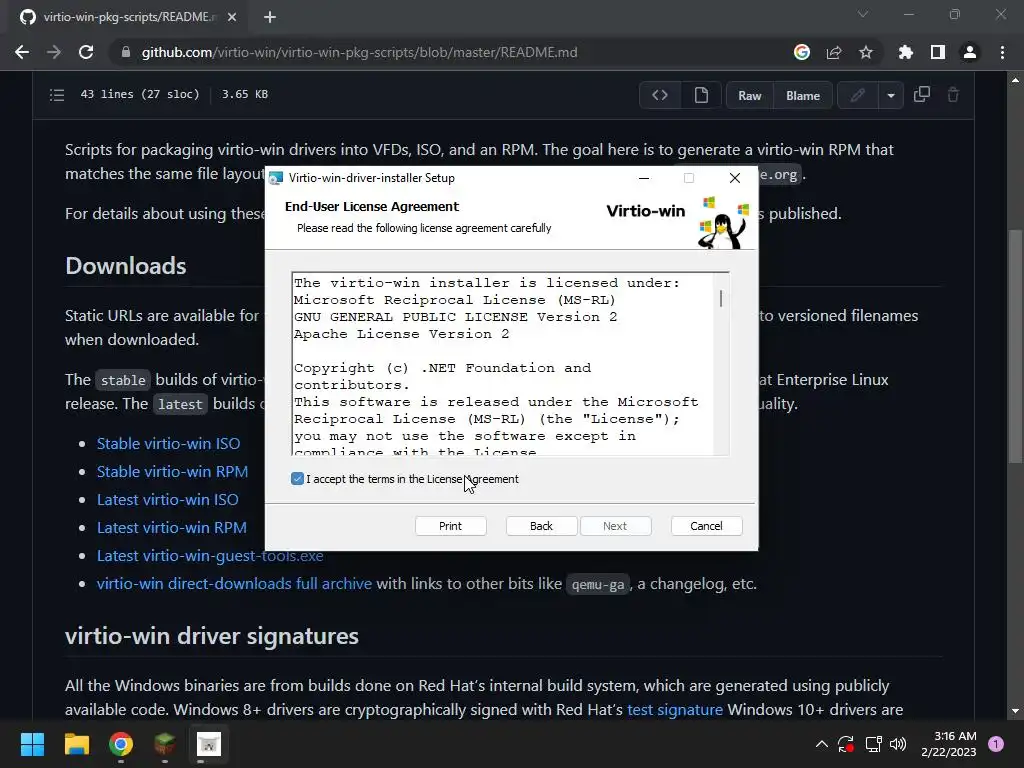Click the Chrome forward arrow

click(x=54, y=52)
